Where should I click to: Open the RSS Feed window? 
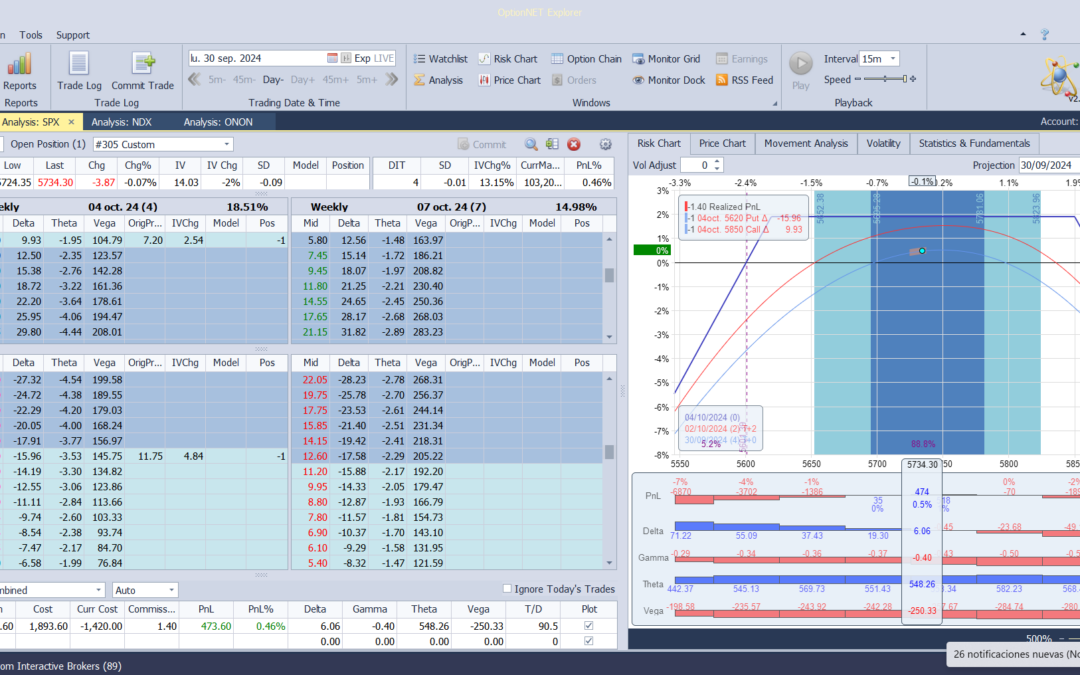(742, 80)
